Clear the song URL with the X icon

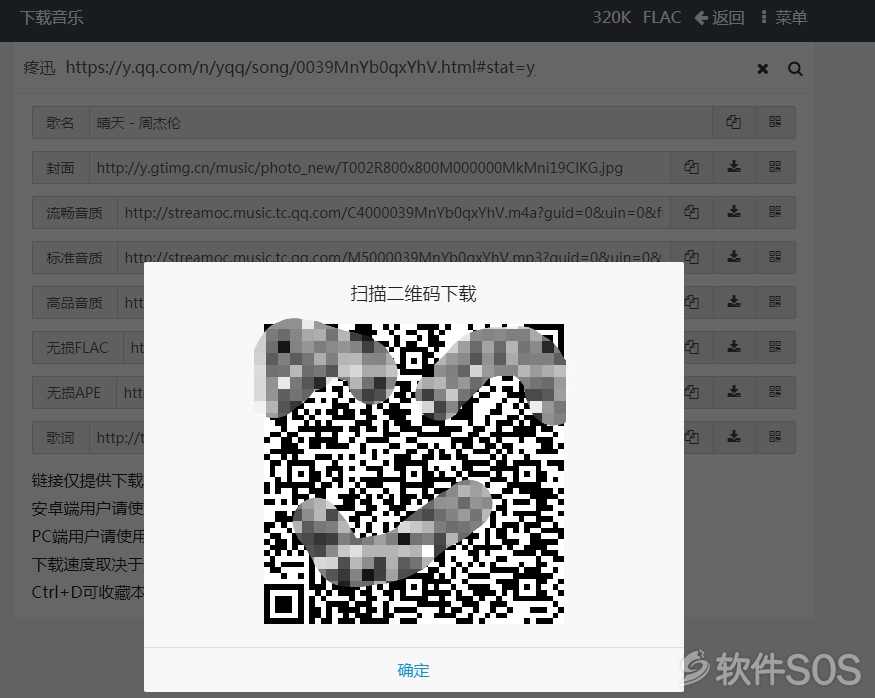[x=762, y=69]
